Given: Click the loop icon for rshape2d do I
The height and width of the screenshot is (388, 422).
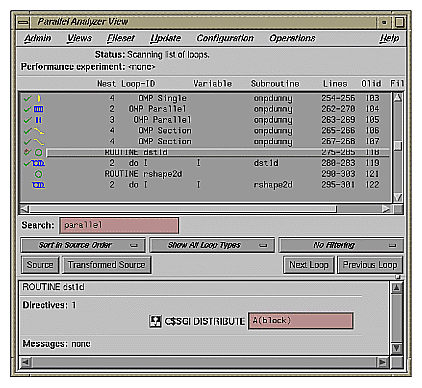Looking at the screenshot, I should 38,185.
